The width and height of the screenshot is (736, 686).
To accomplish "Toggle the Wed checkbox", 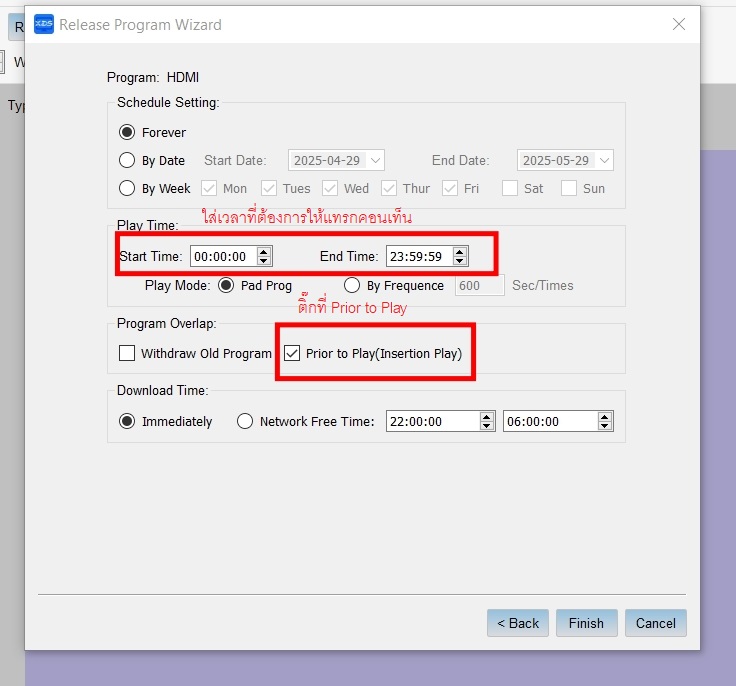I will click(330, 188).
